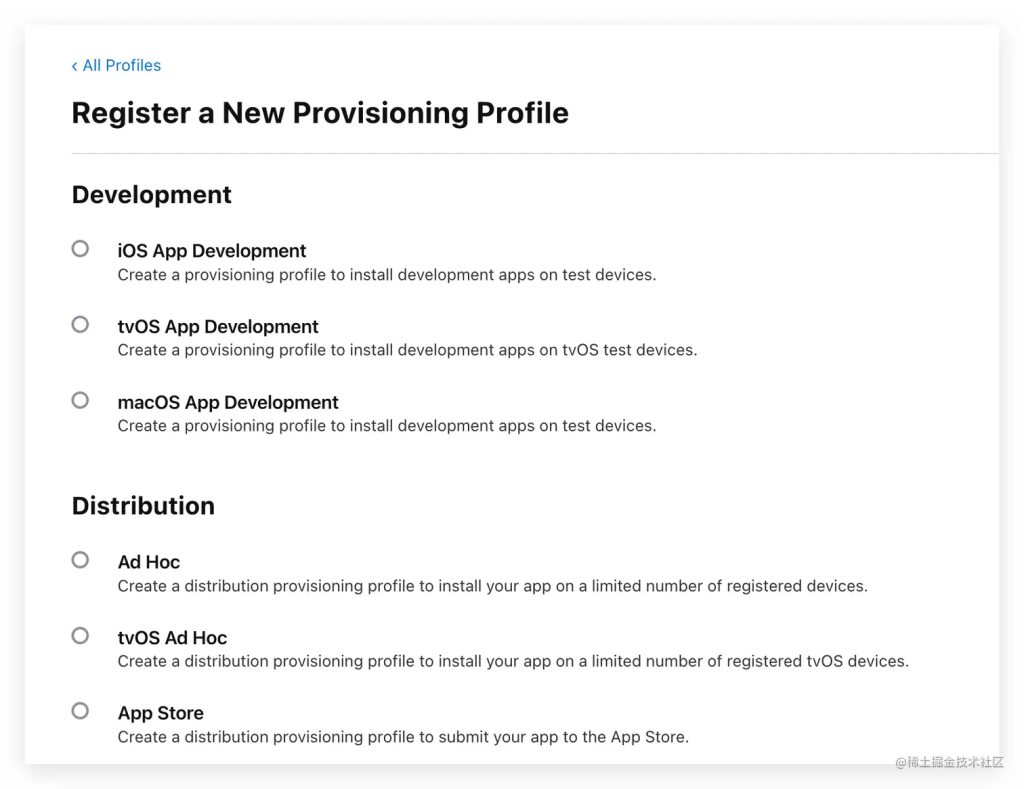
Task: Open the All Profiles link
Action: (x=122, y=65)
